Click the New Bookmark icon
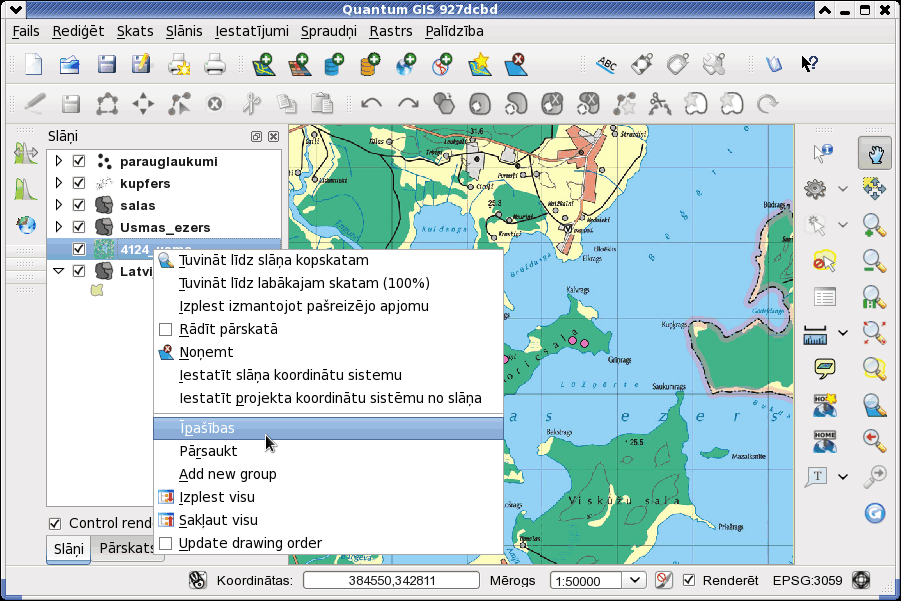Image resolution: width=901 pixels, height=601 pixels. (x=825, y=405)
